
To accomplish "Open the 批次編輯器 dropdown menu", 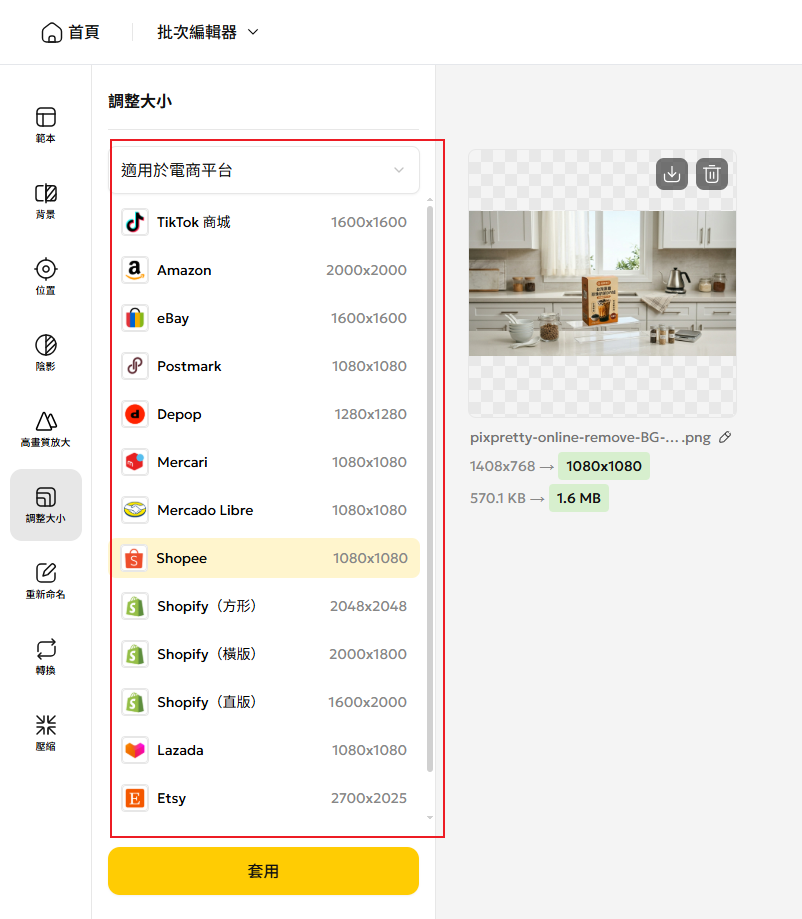I will [208, 32].
